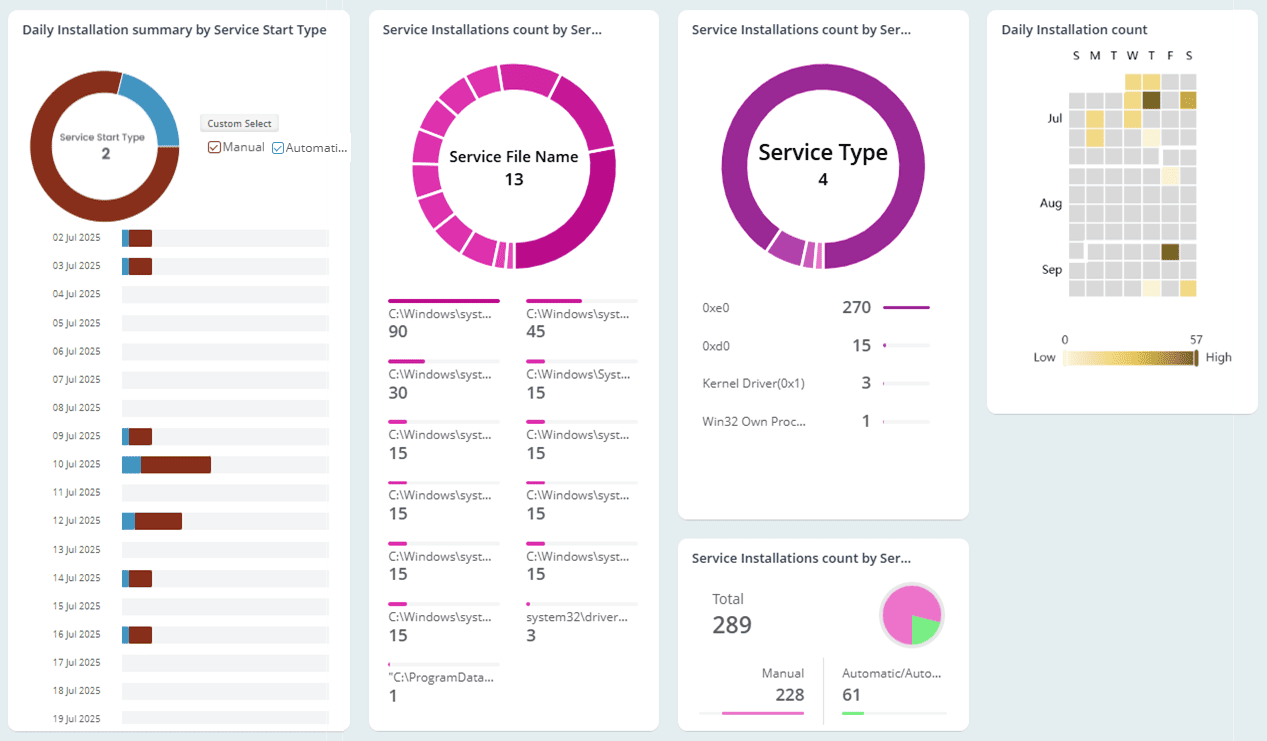Viewport: 1267px width, 741px height.
Task: Click the green slice of the Total pie chart
Action: pyautogui.click(x=925, y=628)
